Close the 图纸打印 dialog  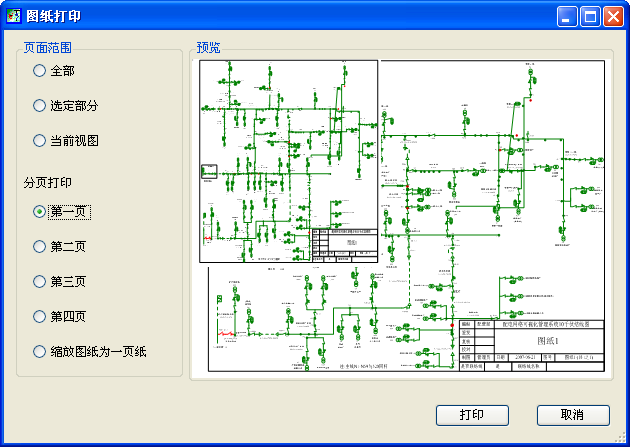614,17
